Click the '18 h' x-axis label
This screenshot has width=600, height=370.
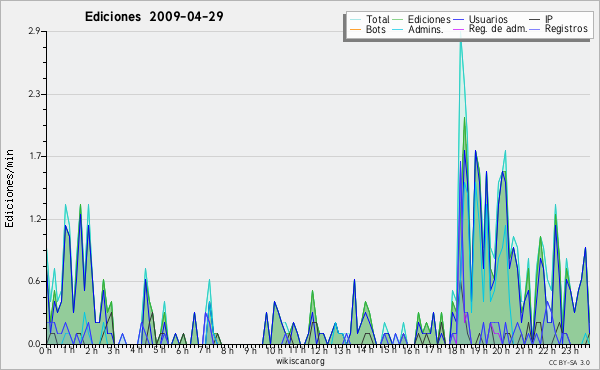(x=456, y=351)
